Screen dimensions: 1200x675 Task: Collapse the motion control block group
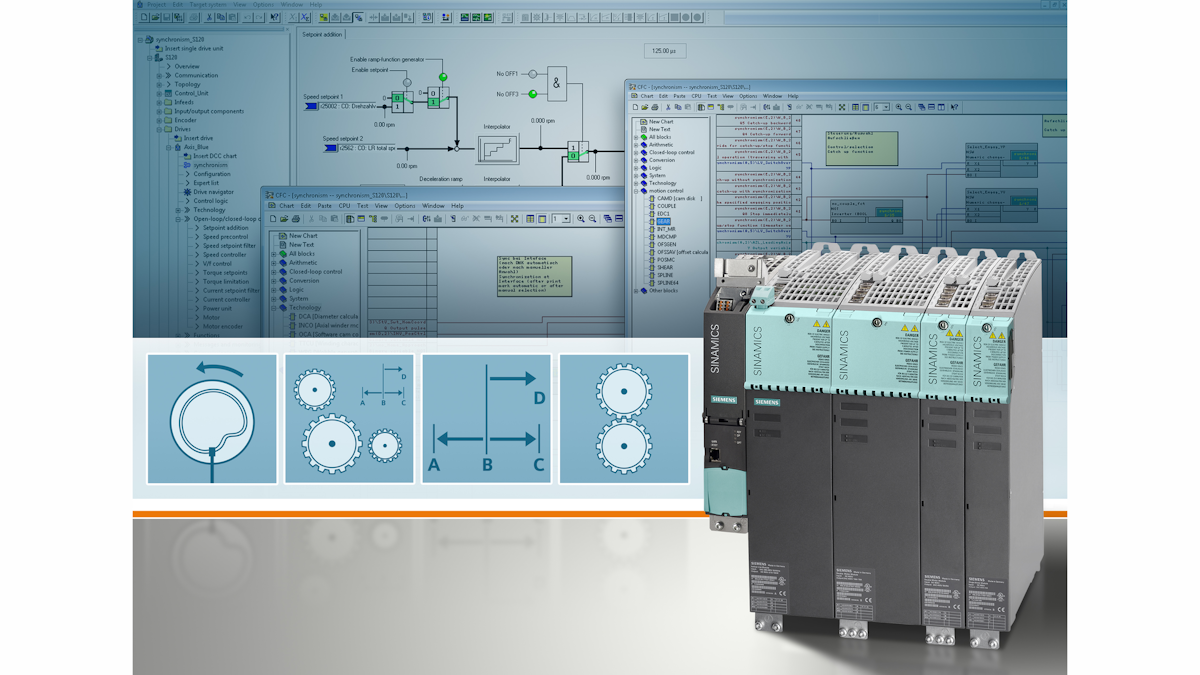[635, 190]
